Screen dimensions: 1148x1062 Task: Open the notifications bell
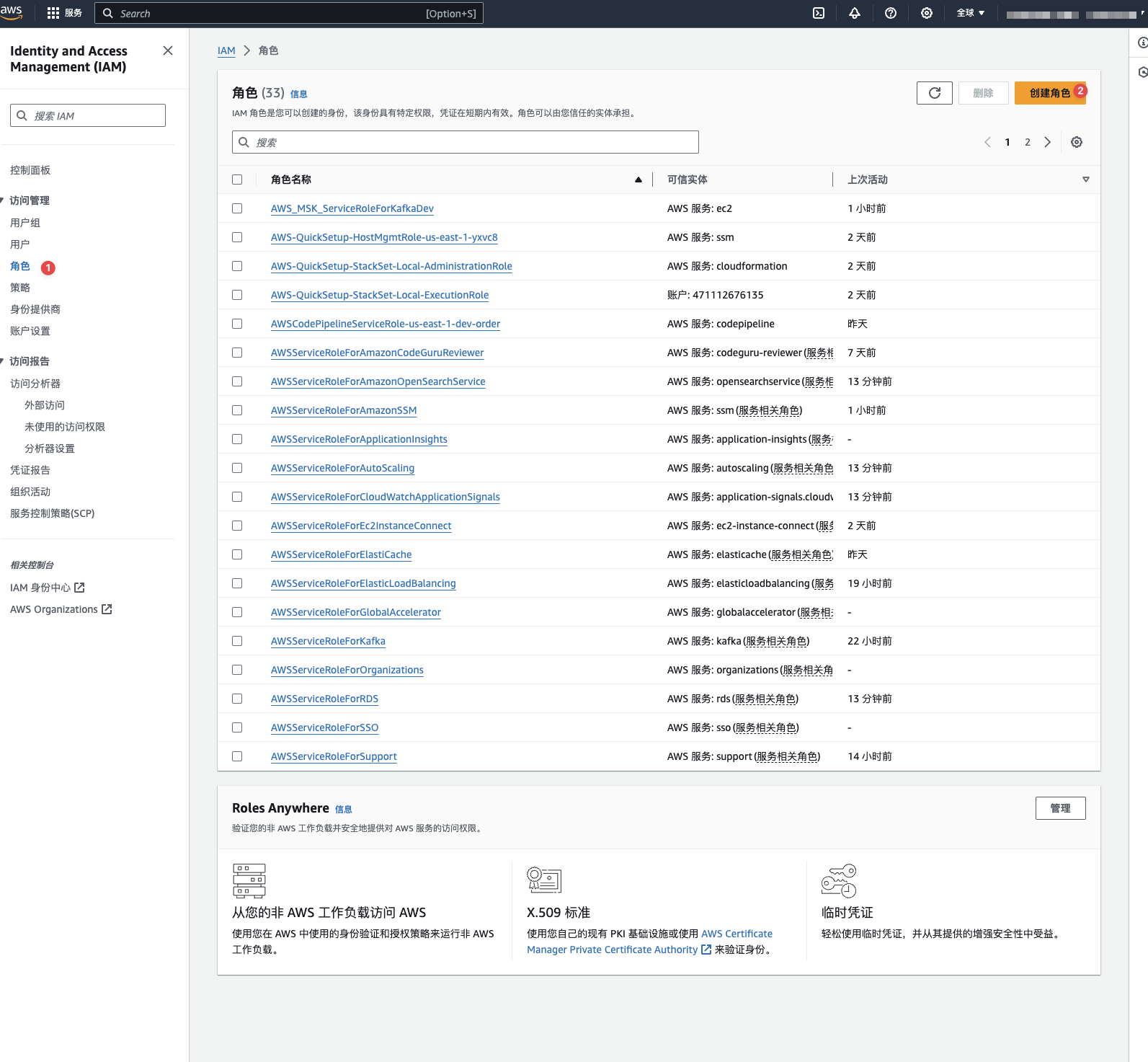coord(855,13)
